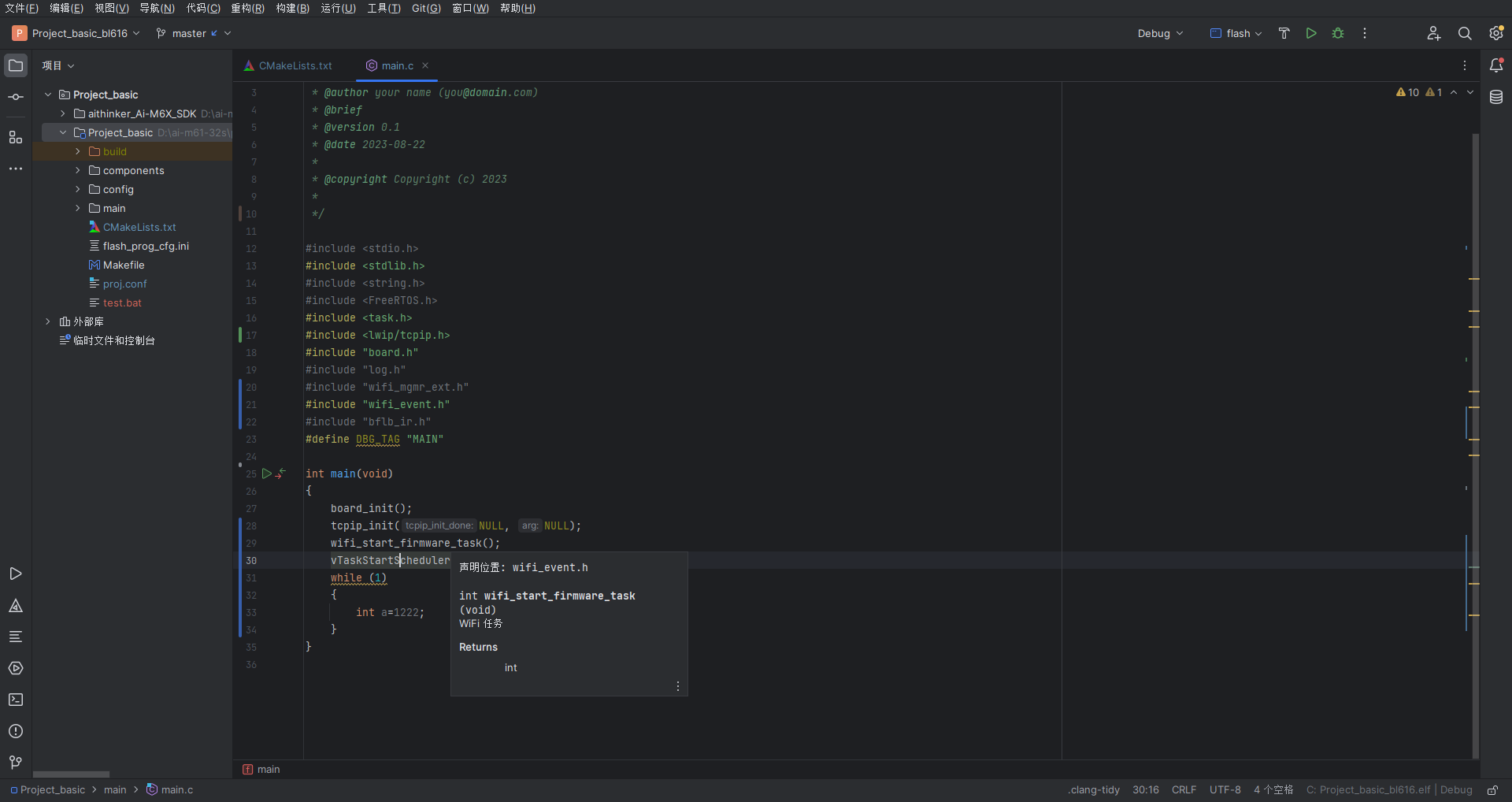Select test.bat in project tree
This screenshot has width=1512, height=802.
click(x=115, y=303)
